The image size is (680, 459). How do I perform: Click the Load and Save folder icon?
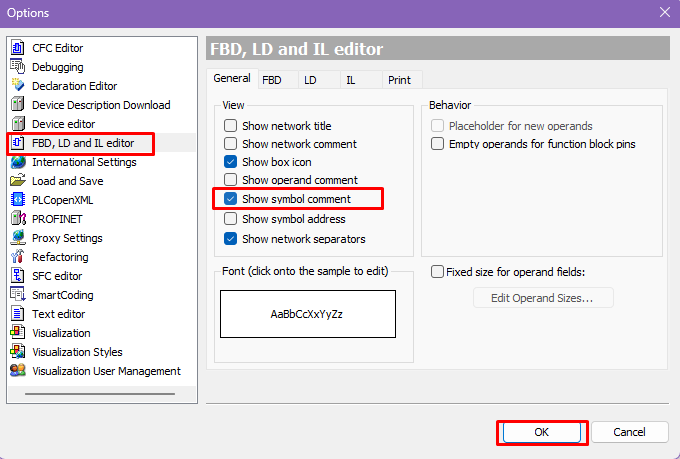(17, 181)
